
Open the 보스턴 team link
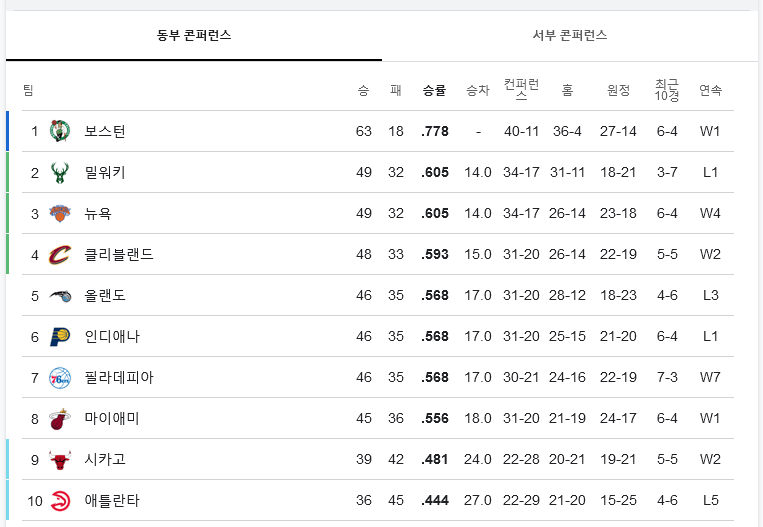click(105, 131)
